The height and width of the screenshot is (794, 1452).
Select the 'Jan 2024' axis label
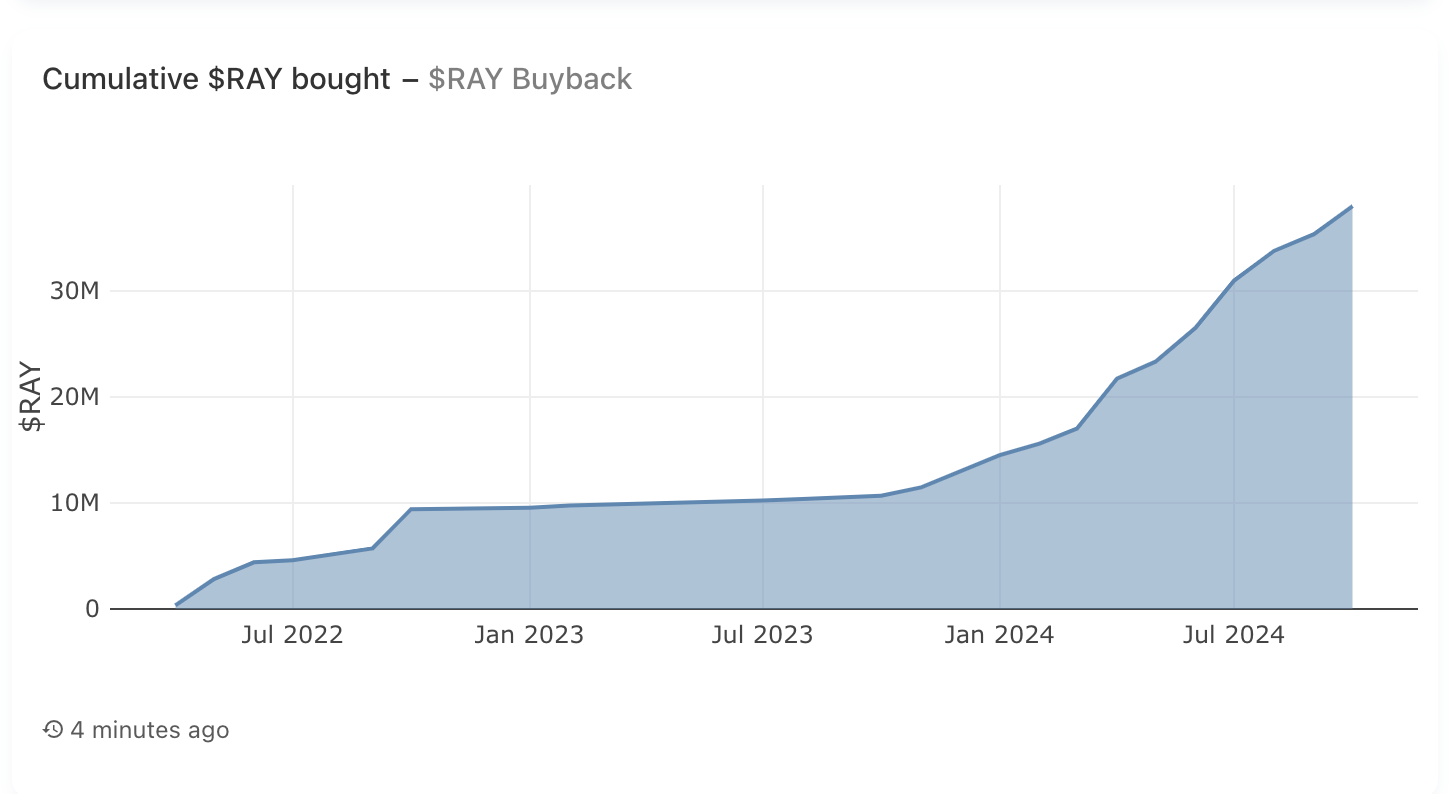point(1001,634)
